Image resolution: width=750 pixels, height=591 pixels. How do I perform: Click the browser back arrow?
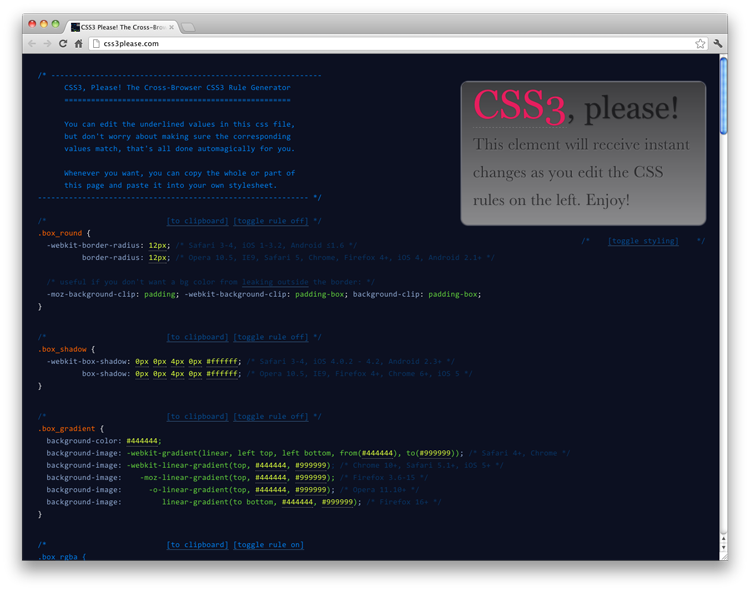click(x=32, y=44)
